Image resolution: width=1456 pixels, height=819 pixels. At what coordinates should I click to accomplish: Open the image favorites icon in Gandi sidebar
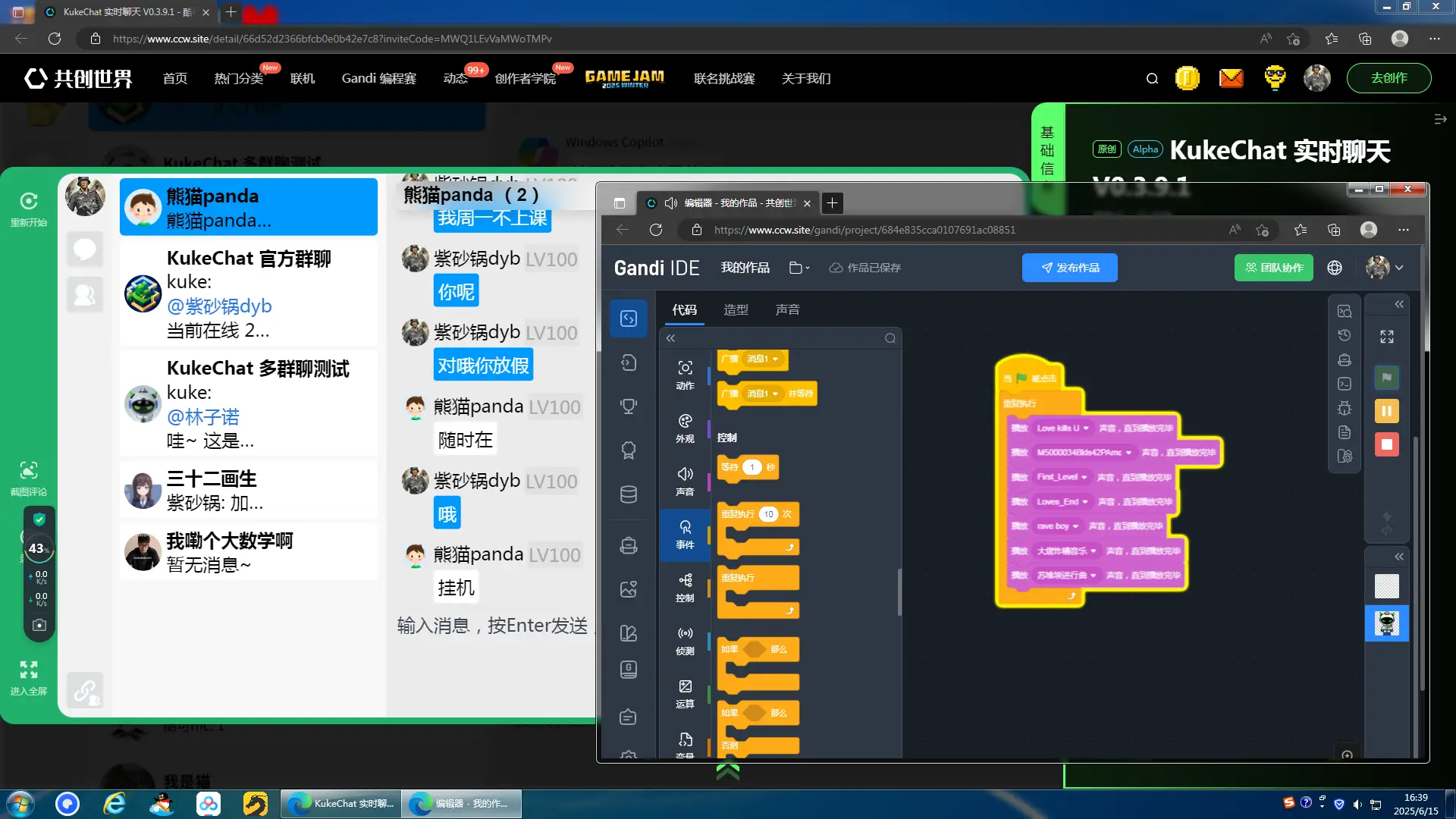[629, 589]
